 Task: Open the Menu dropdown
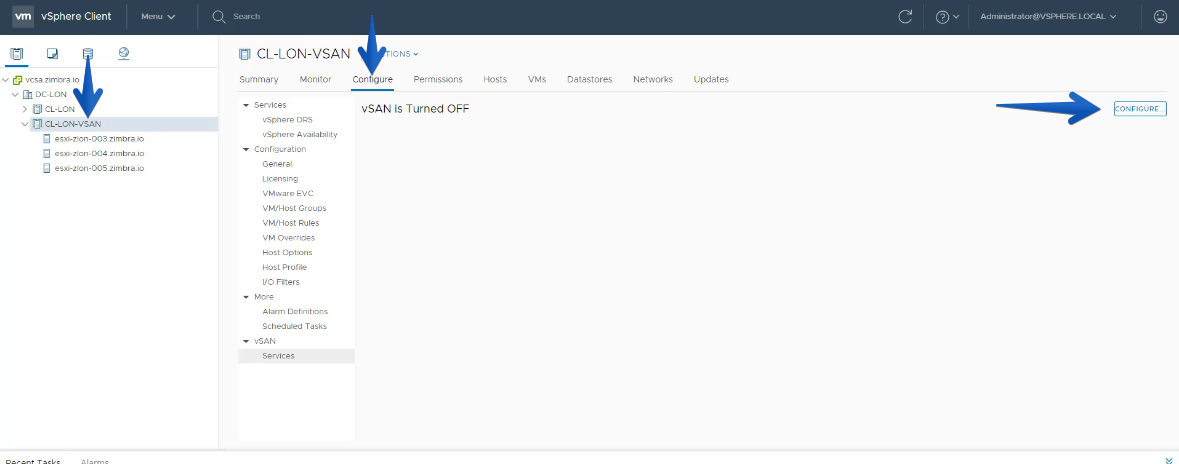(158, 17)
